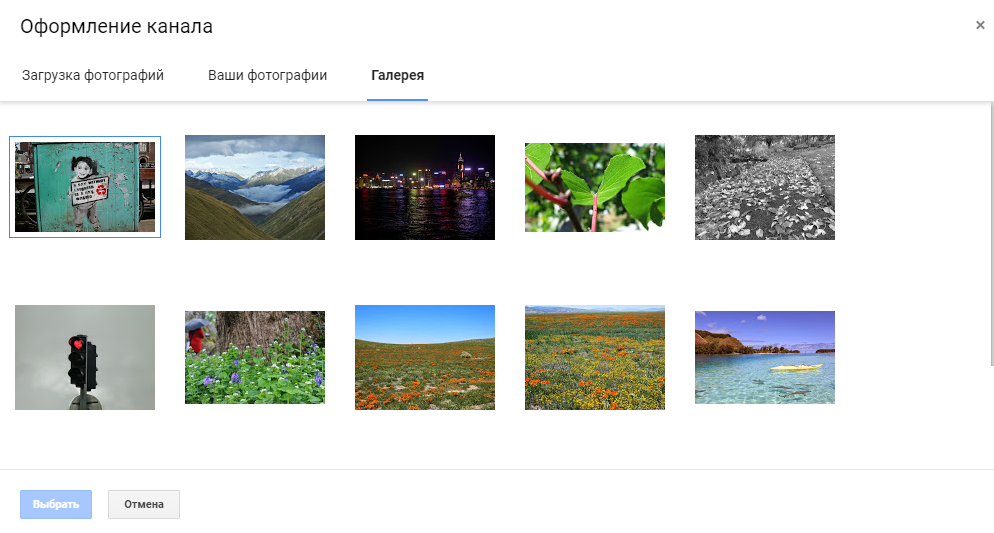Select the wide wildflower meadow photo
994x533 pixels.
pos(595,357)
